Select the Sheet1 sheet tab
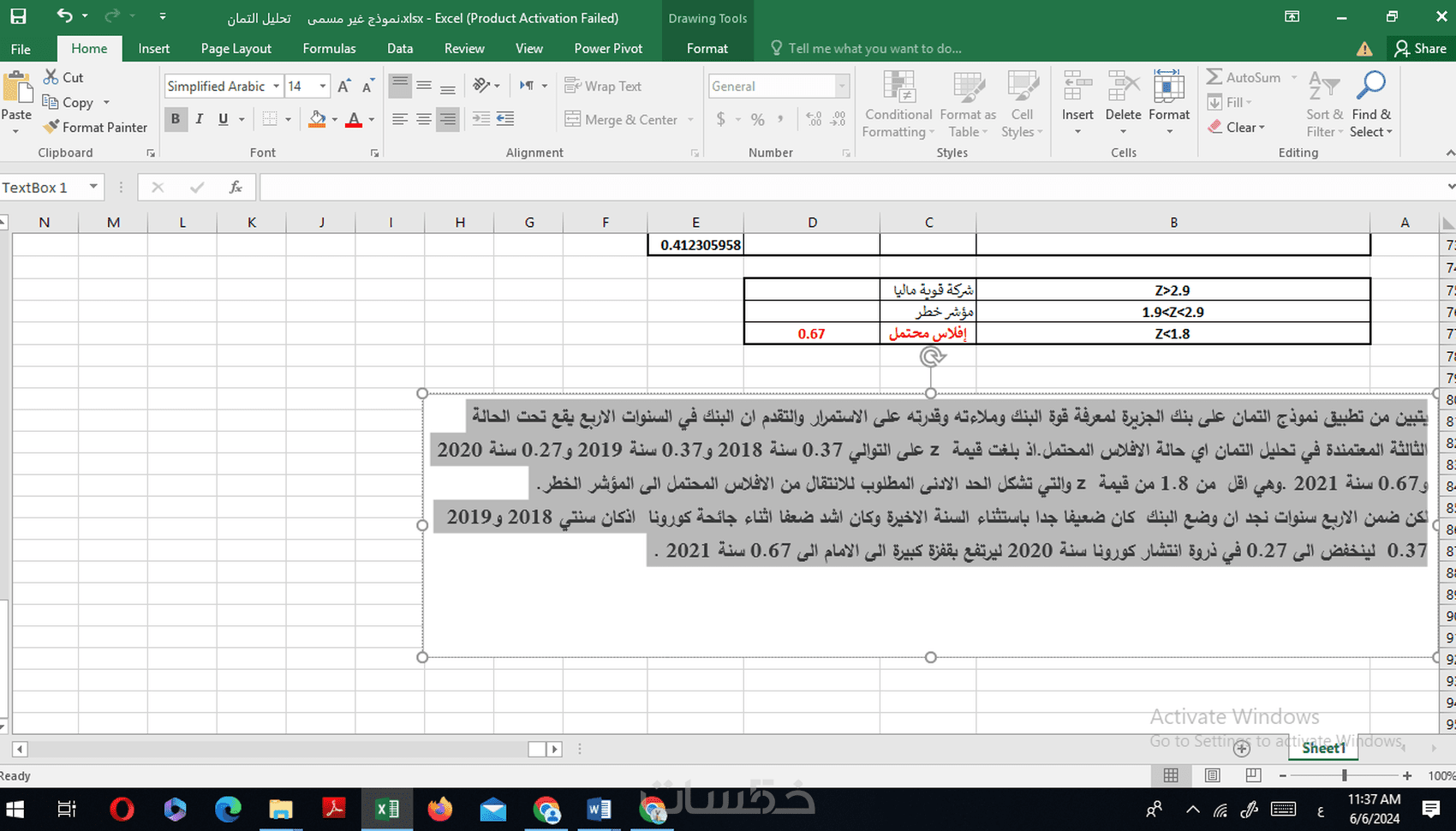 point(1323,748)
